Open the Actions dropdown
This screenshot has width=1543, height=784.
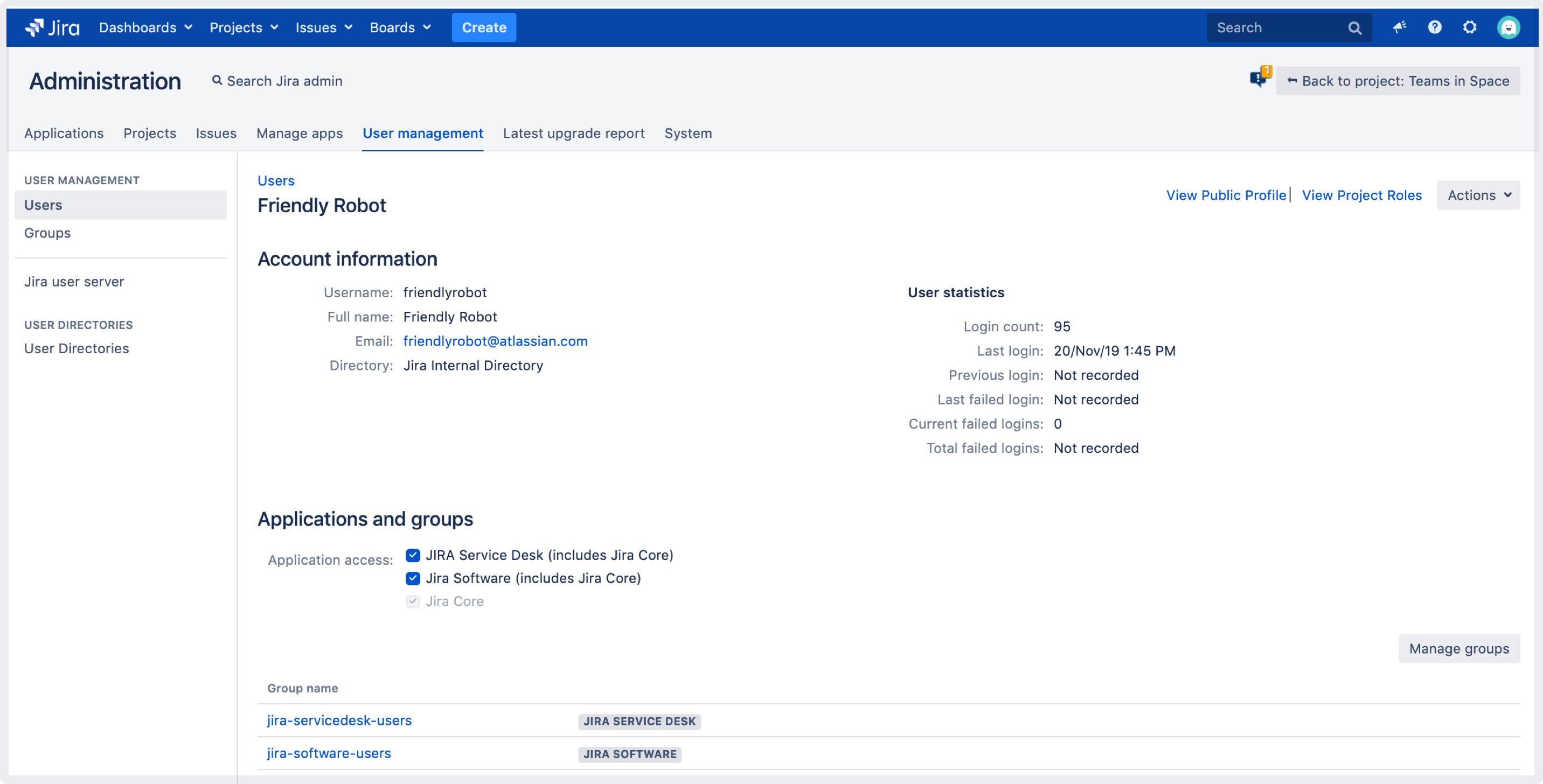click(1478, 195)
